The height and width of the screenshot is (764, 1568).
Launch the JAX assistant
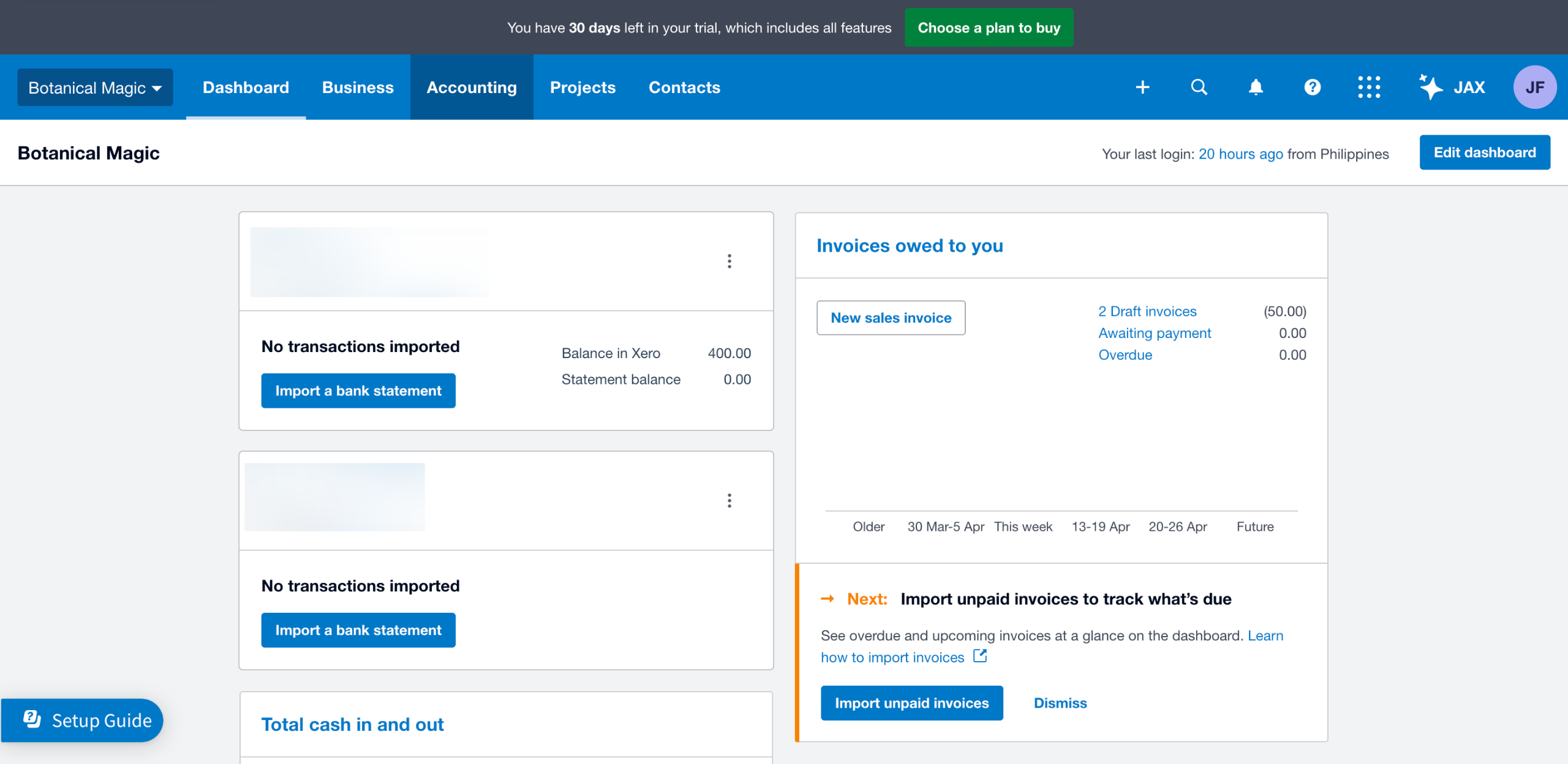pyautogui.click(x=1452, y=88)
